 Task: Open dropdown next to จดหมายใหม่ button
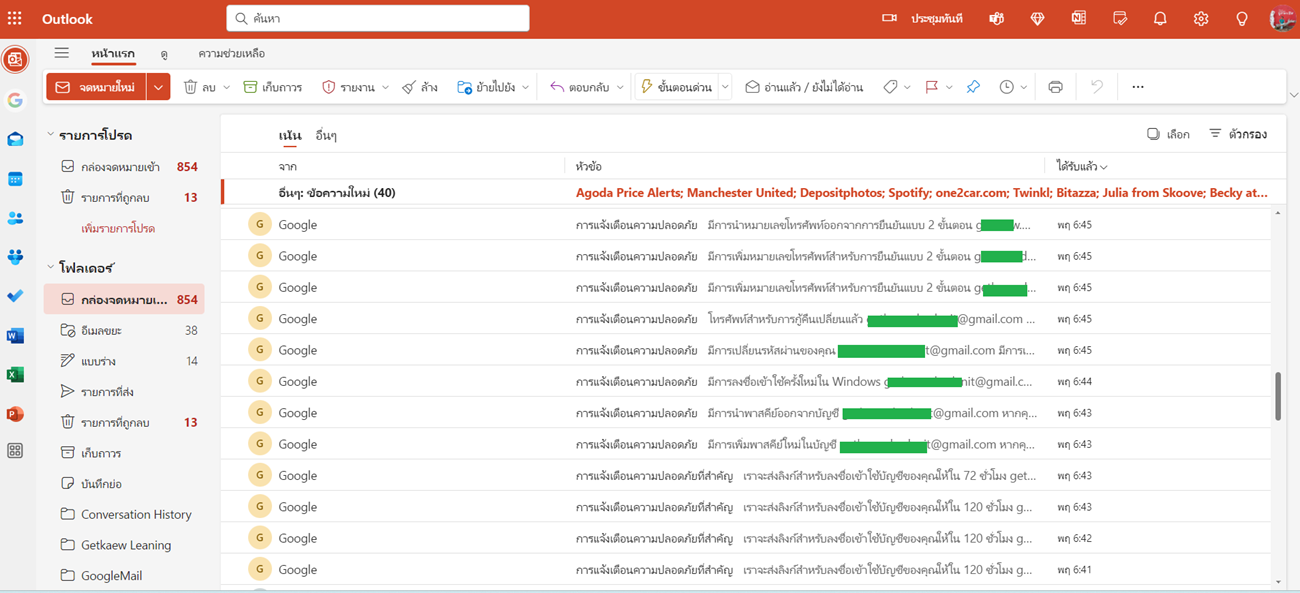(x=159, y=87)
